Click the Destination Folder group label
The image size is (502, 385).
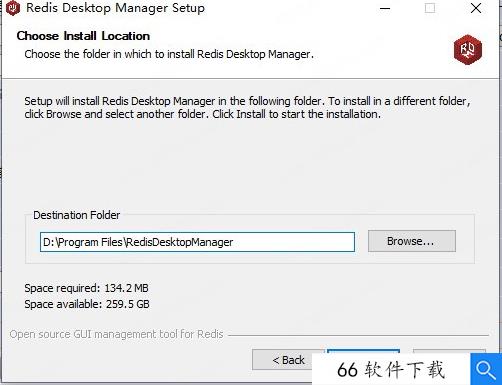(x=77, y=215)
